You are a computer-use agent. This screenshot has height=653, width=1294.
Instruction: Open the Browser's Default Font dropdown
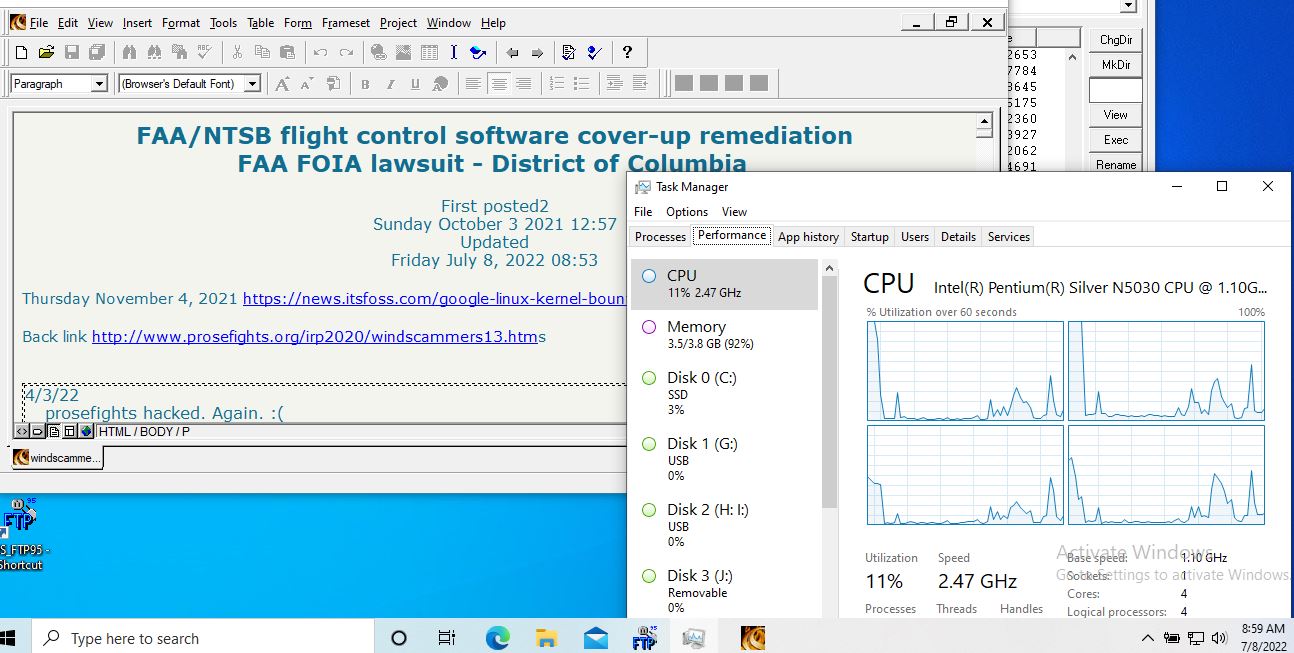(x=252, y=84)
